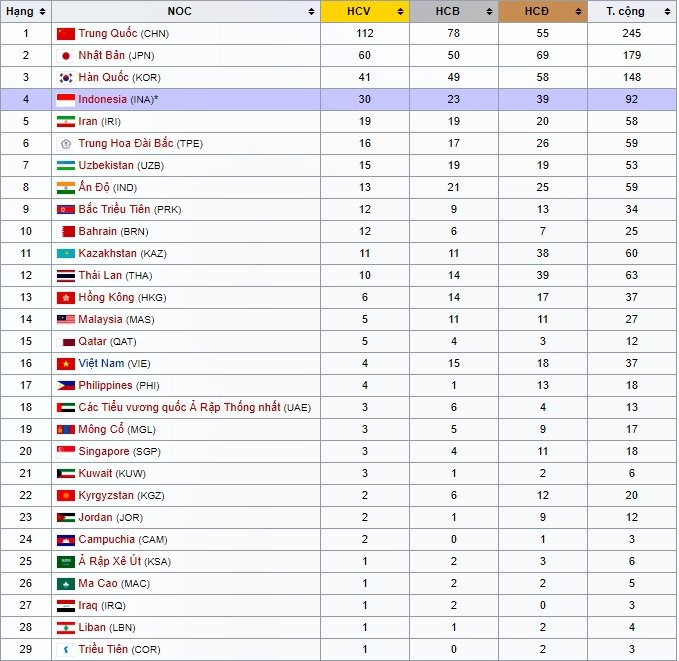
Task: Click the HCV gold header cell label
Action: [x=359, y=12]
